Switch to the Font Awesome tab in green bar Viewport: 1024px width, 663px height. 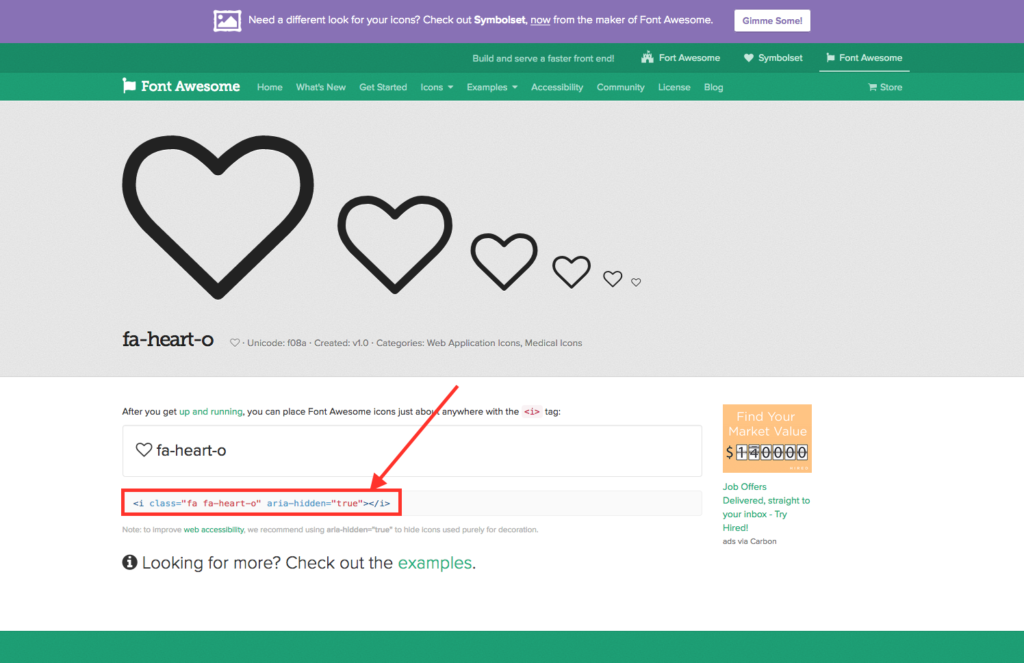(x=863, y=57)
